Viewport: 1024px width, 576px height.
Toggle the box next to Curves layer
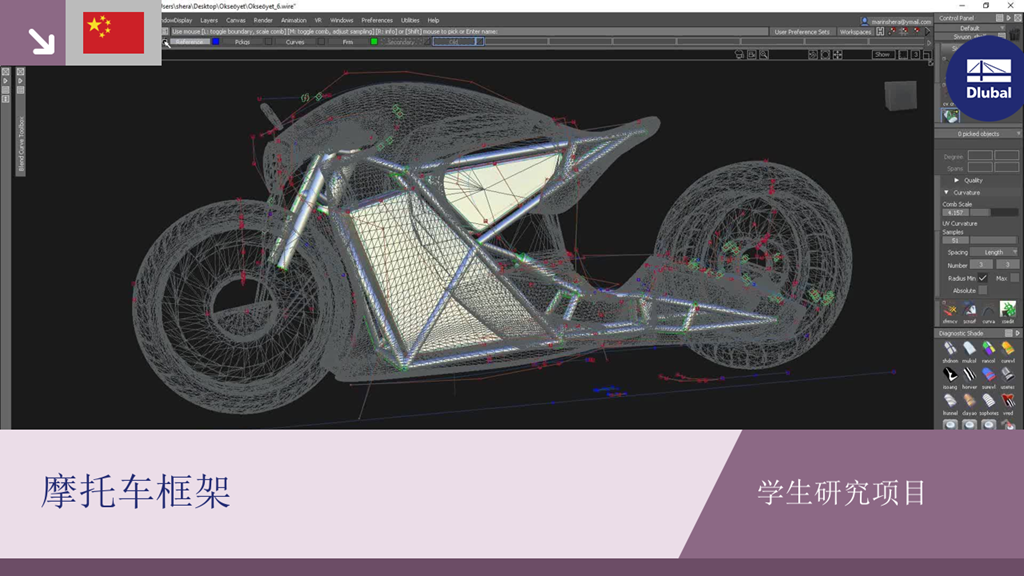321,42
